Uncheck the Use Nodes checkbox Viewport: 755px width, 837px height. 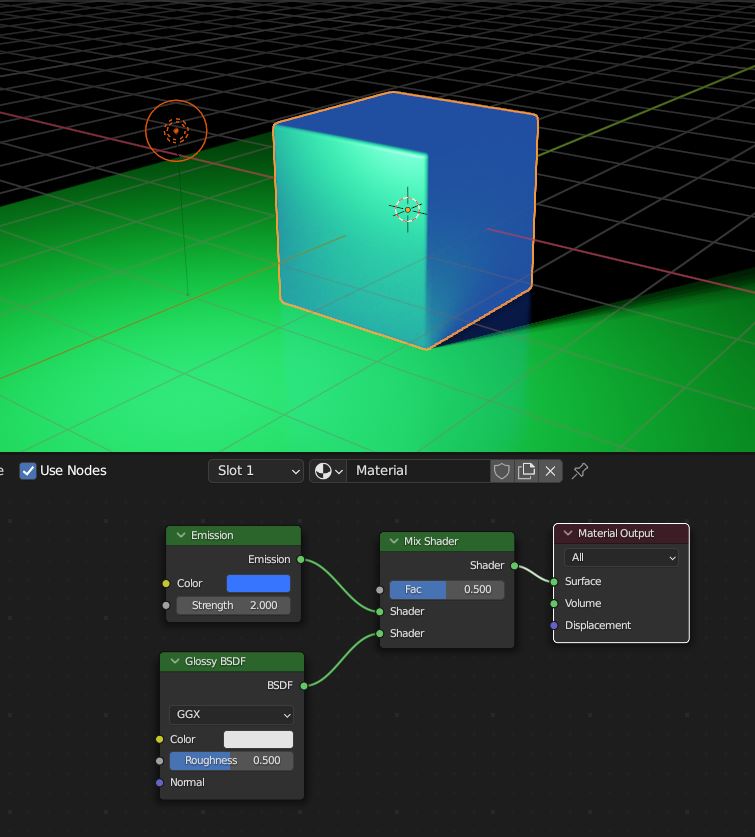pos(28,471)
